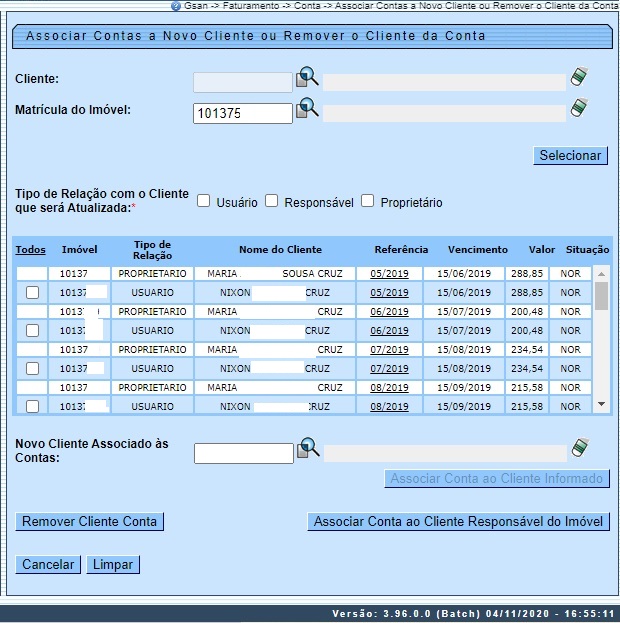Click the search magnifier icon beside Cliente field
Image resolution: width=620 pixels, height=623 pixels.
click(x=306, y=79)
